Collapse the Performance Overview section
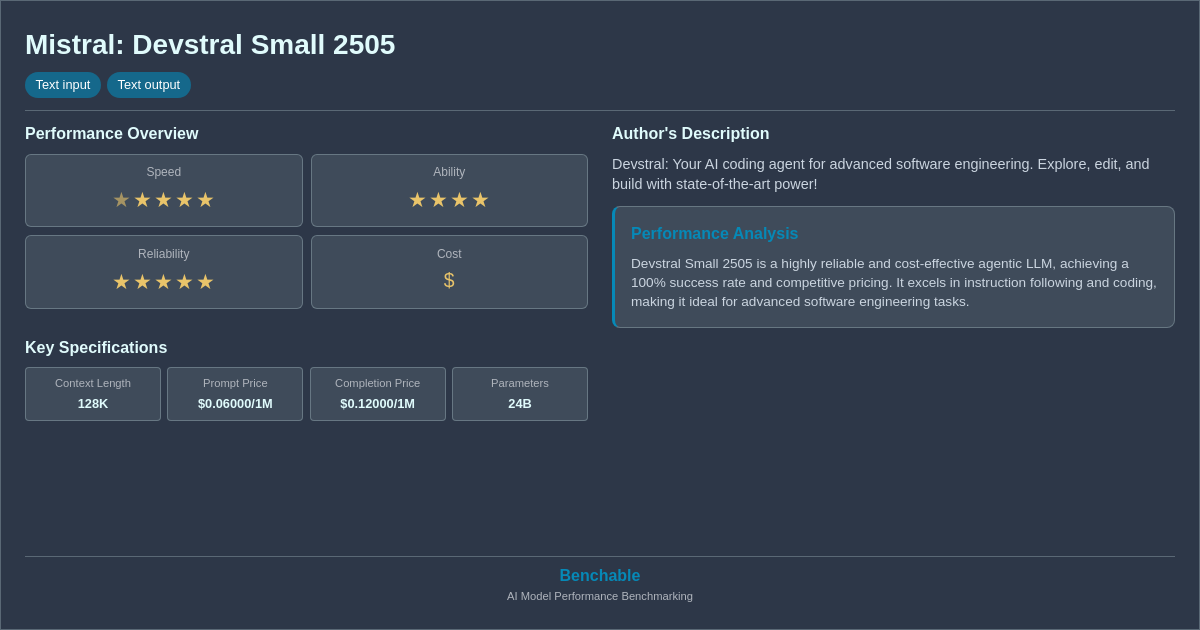1200x630 pixels. click(x=112, y=133)
